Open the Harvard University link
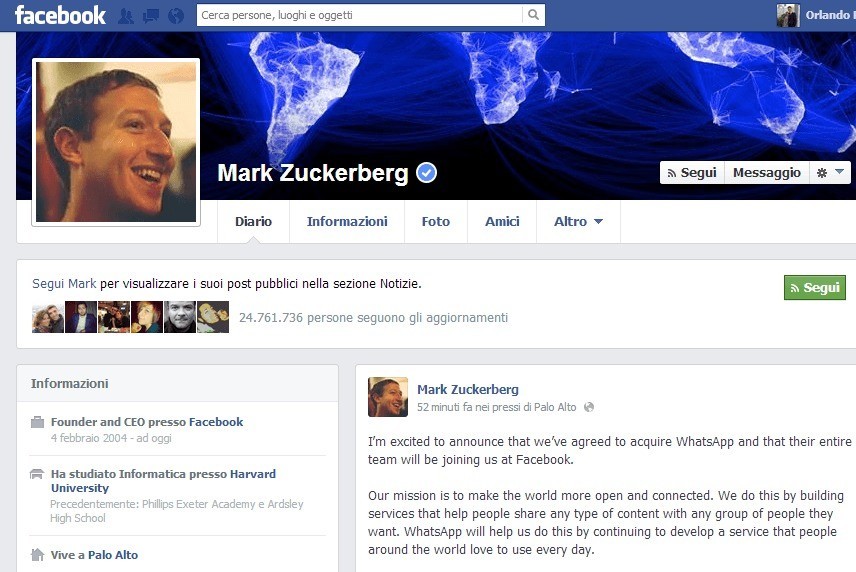Screen dimensions: 856x572 (163, 481)
